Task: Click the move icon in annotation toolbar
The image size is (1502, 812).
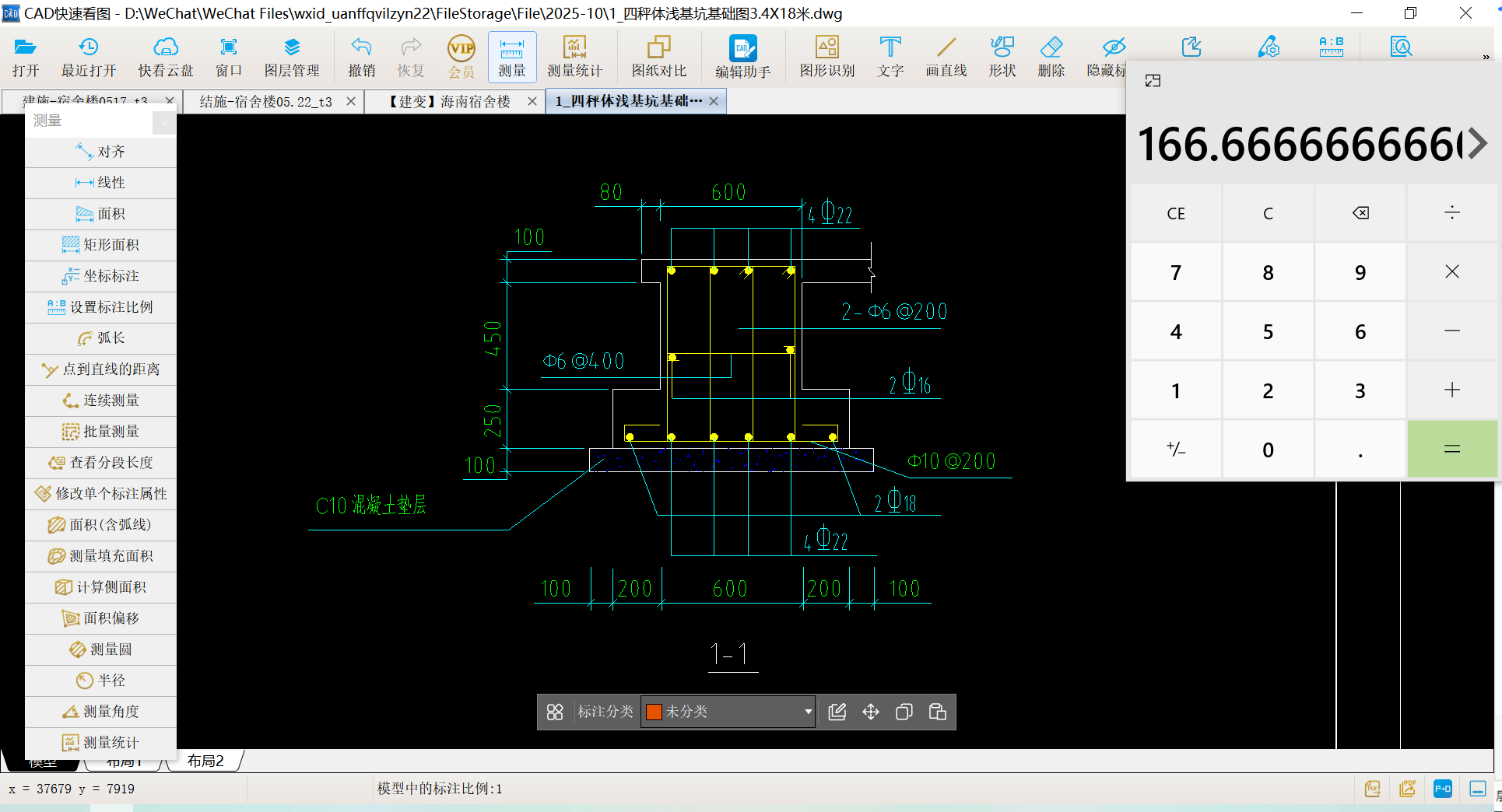Action: 871,712
